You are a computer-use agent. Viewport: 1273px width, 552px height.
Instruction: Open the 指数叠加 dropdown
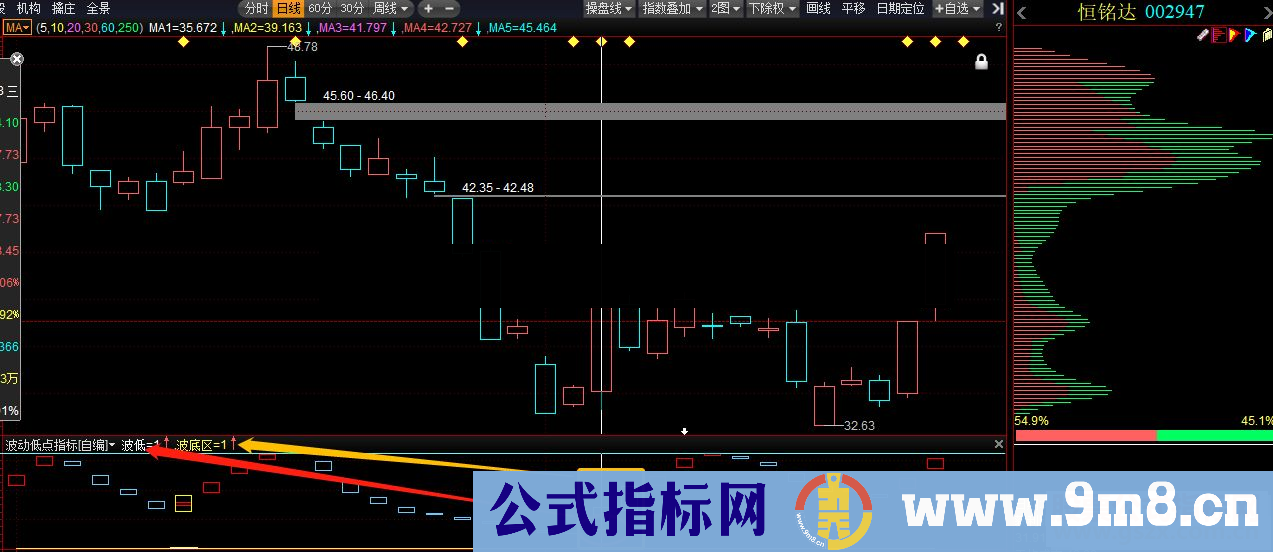coord(672,8)
